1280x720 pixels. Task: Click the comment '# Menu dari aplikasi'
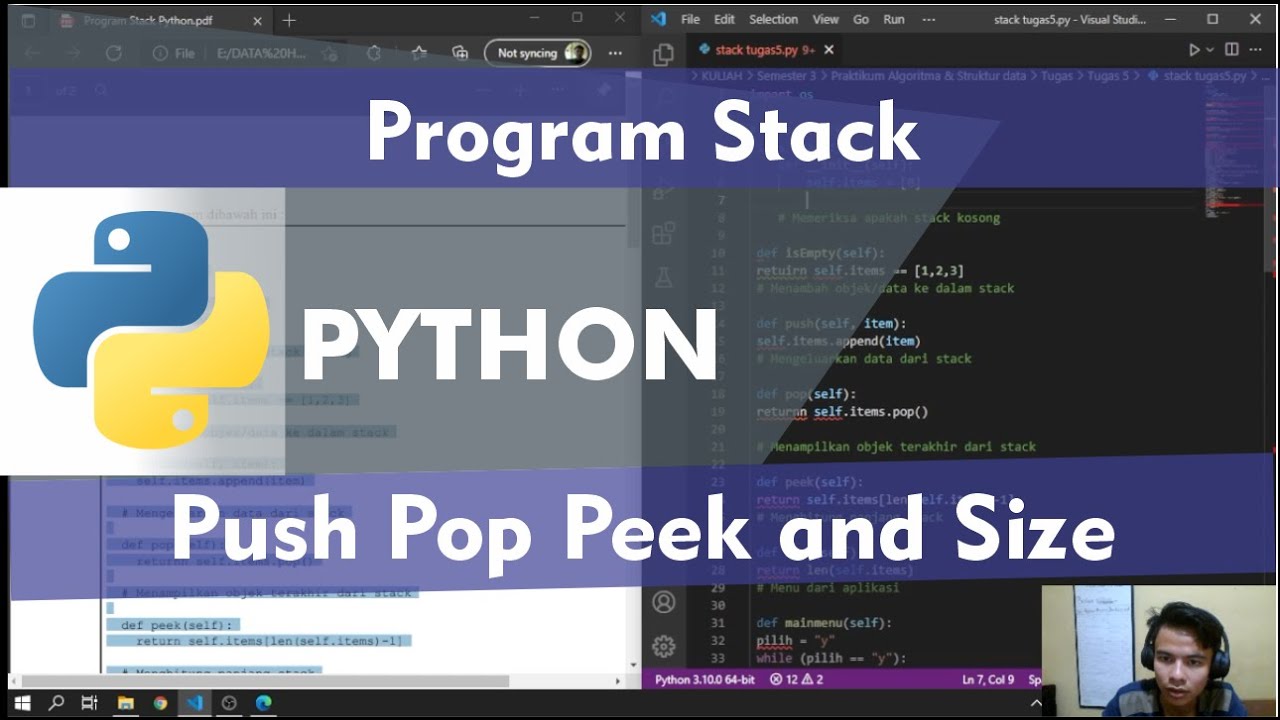(x=827, y=588)
